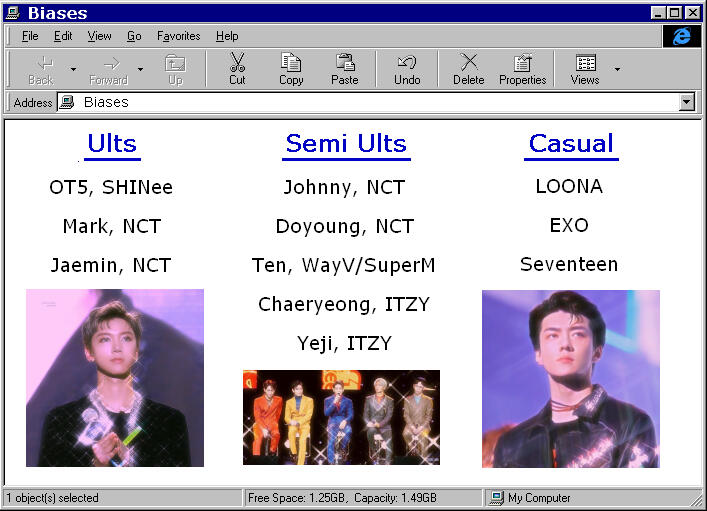Expand the Back history dropdown arrow
707x511 pixels.
(73, 69)
